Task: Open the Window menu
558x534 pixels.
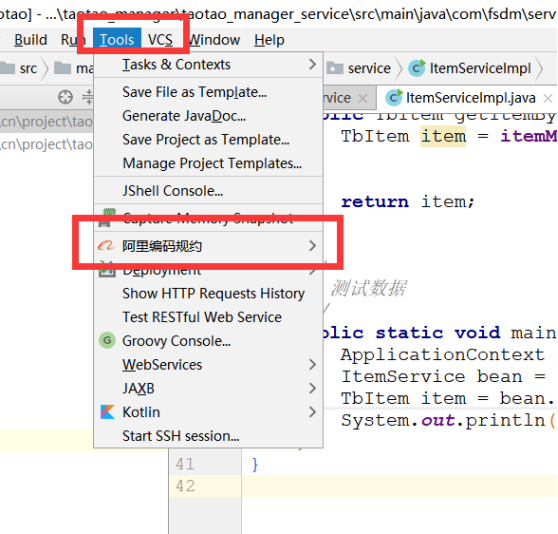Action: tap(214, 39)
